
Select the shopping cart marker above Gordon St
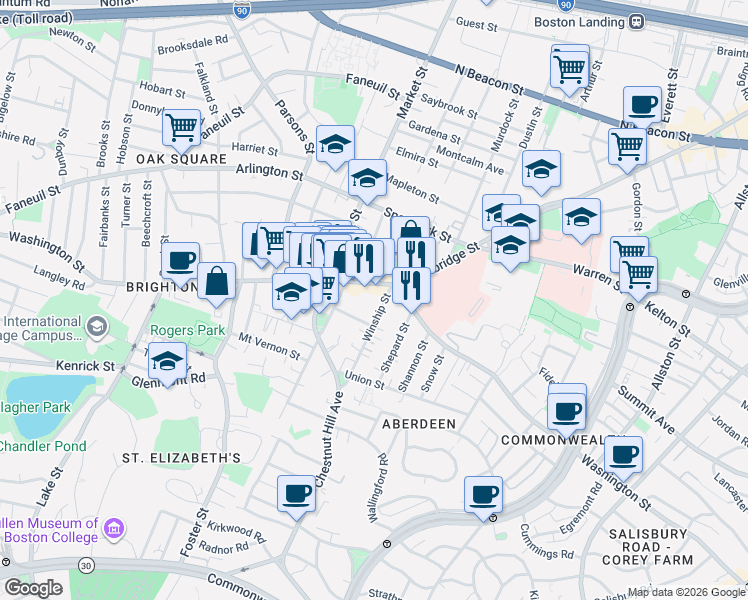(627, 146)
